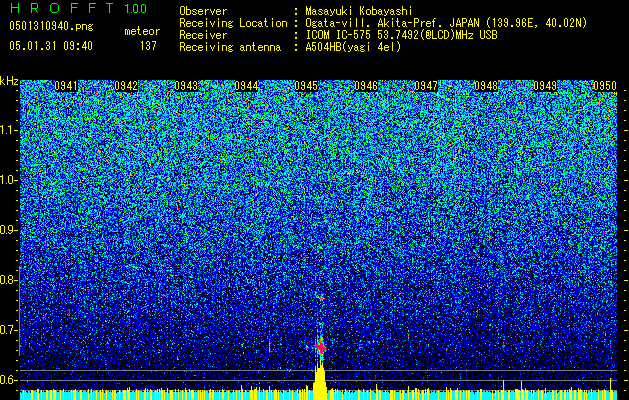This screenshot has width=629, height=400.
Task: Click the red meteor echo blob
Action: pos(320,347)
